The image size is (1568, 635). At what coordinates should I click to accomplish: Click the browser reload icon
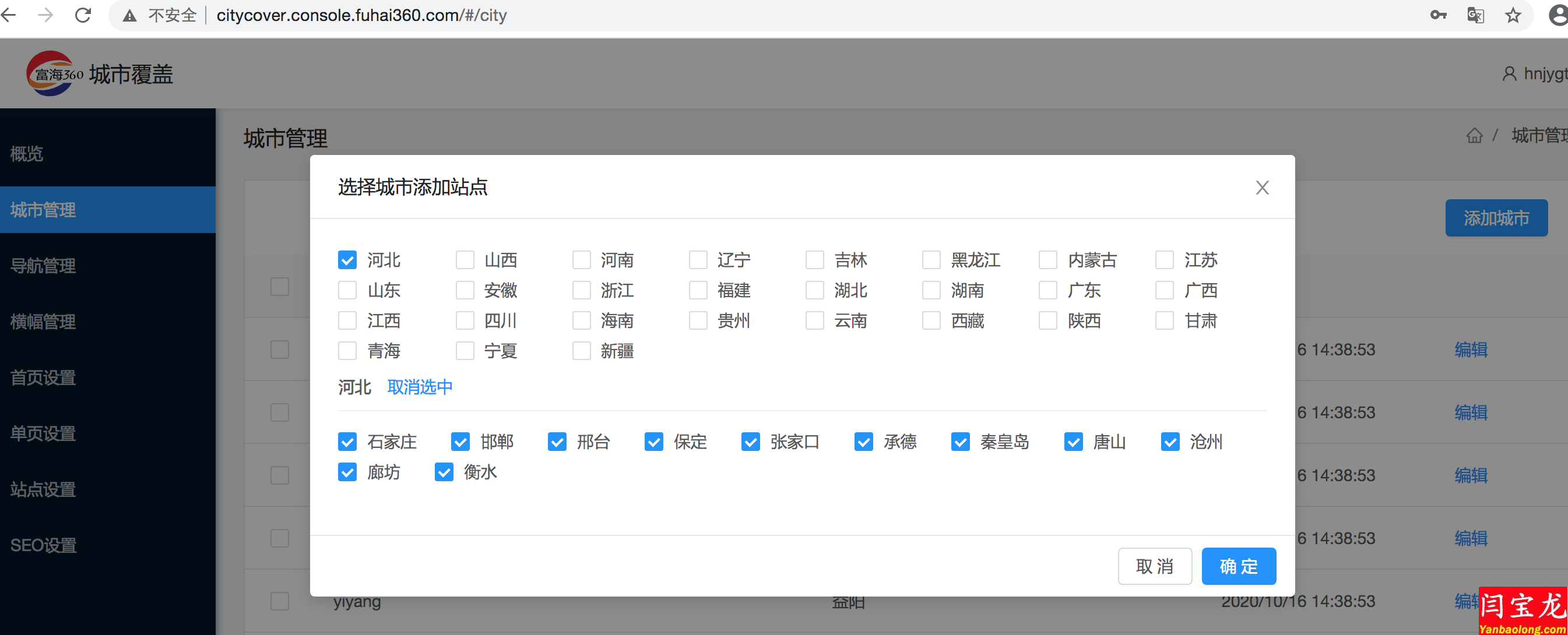[83, 15]
